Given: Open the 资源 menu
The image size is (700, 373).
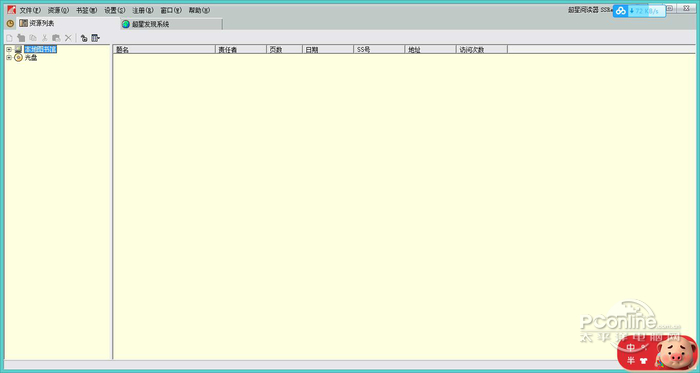Looking at the screenshot, I should coord(58,10).
